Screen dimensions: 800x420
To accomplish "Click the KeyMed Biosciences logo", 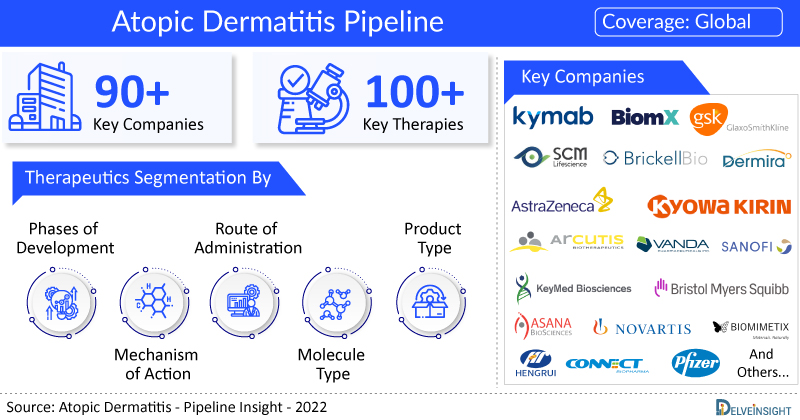I will tap(573, 288).
